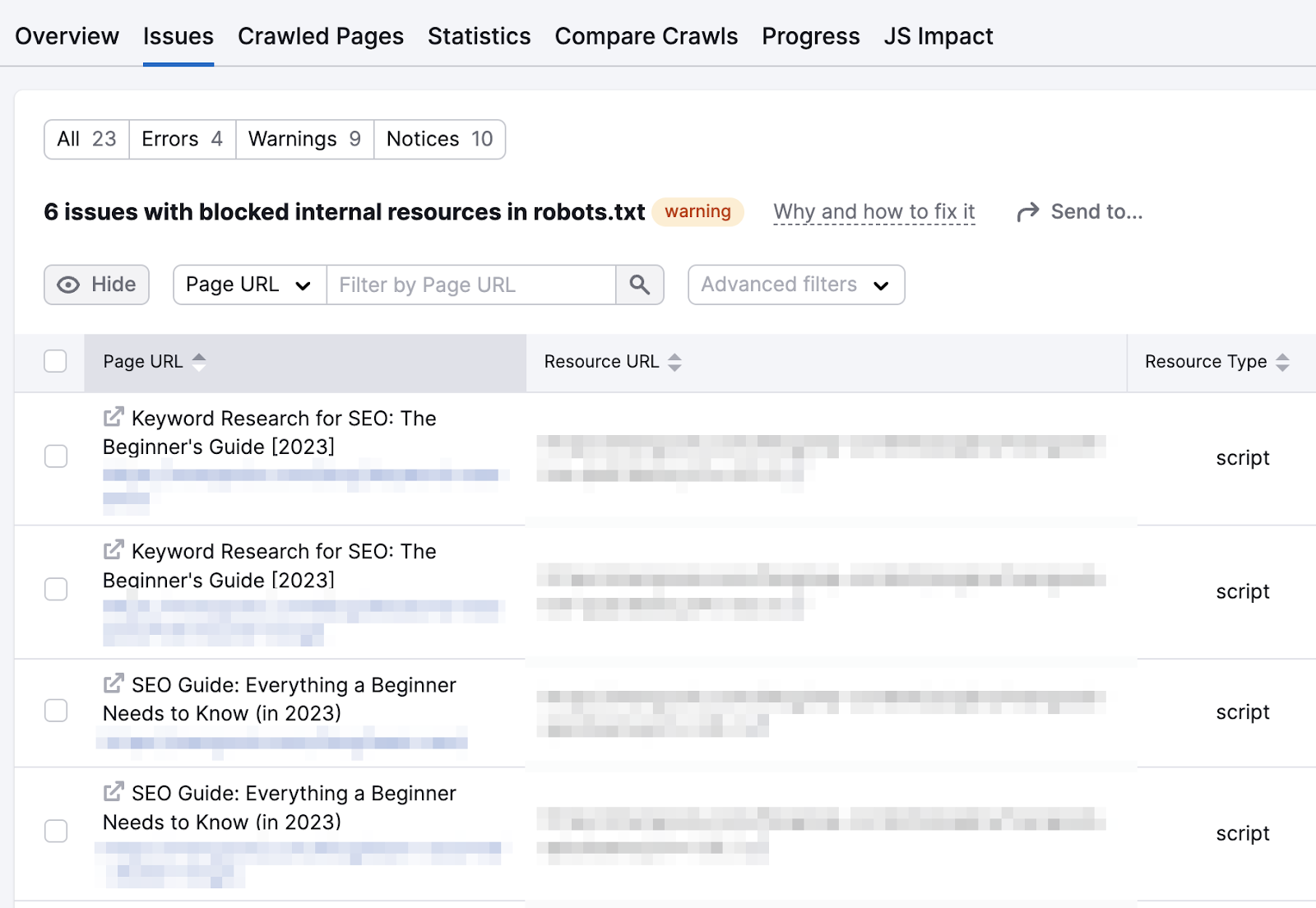Go to the JS Impact tab
This screenshot has height=908, width=1316.
[x=938, y=36]
